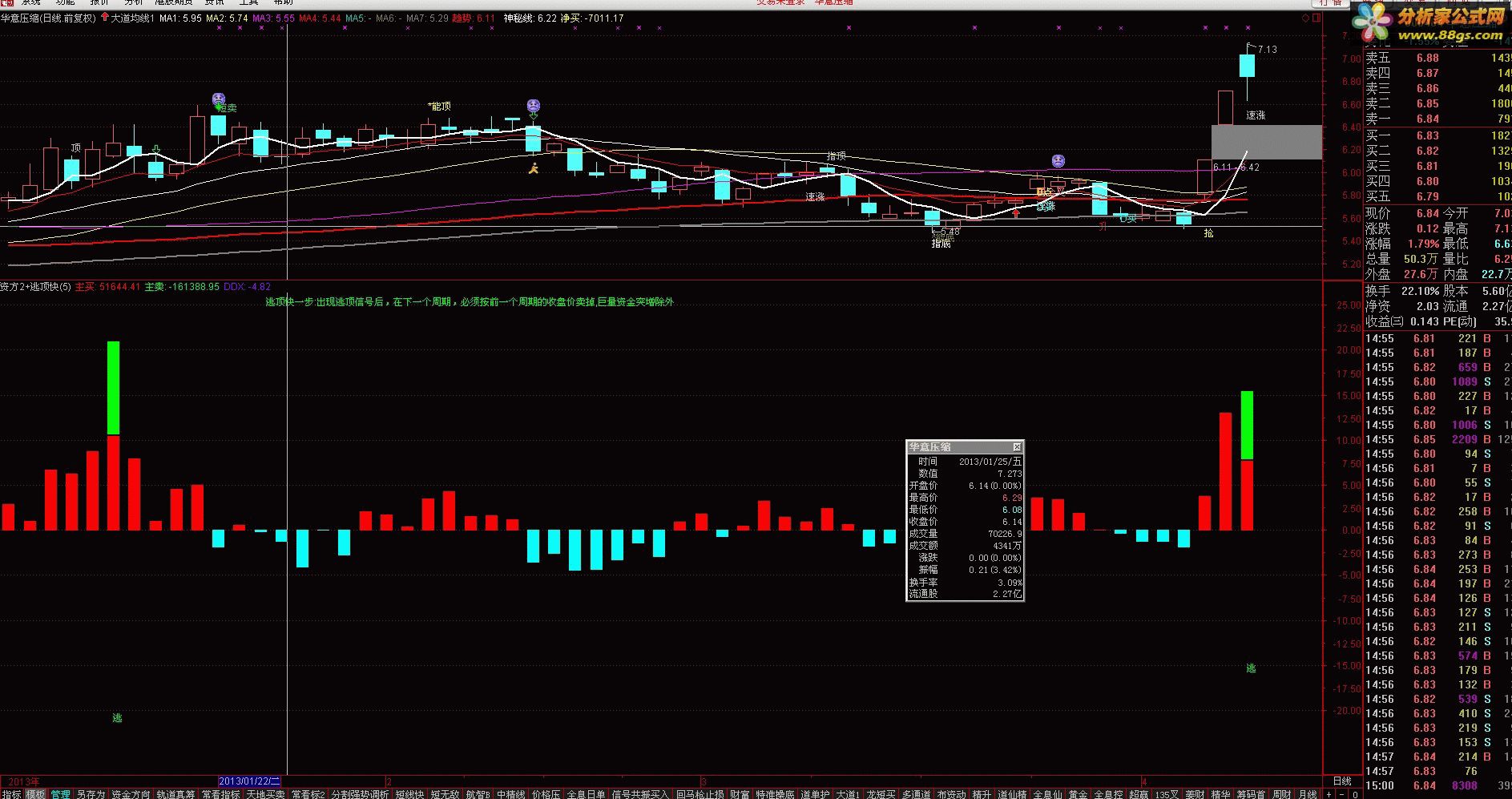The width and height of the screenshot is (1512, 799).
Task: Switch to 常看指标 tab
Action: point(220,794)
